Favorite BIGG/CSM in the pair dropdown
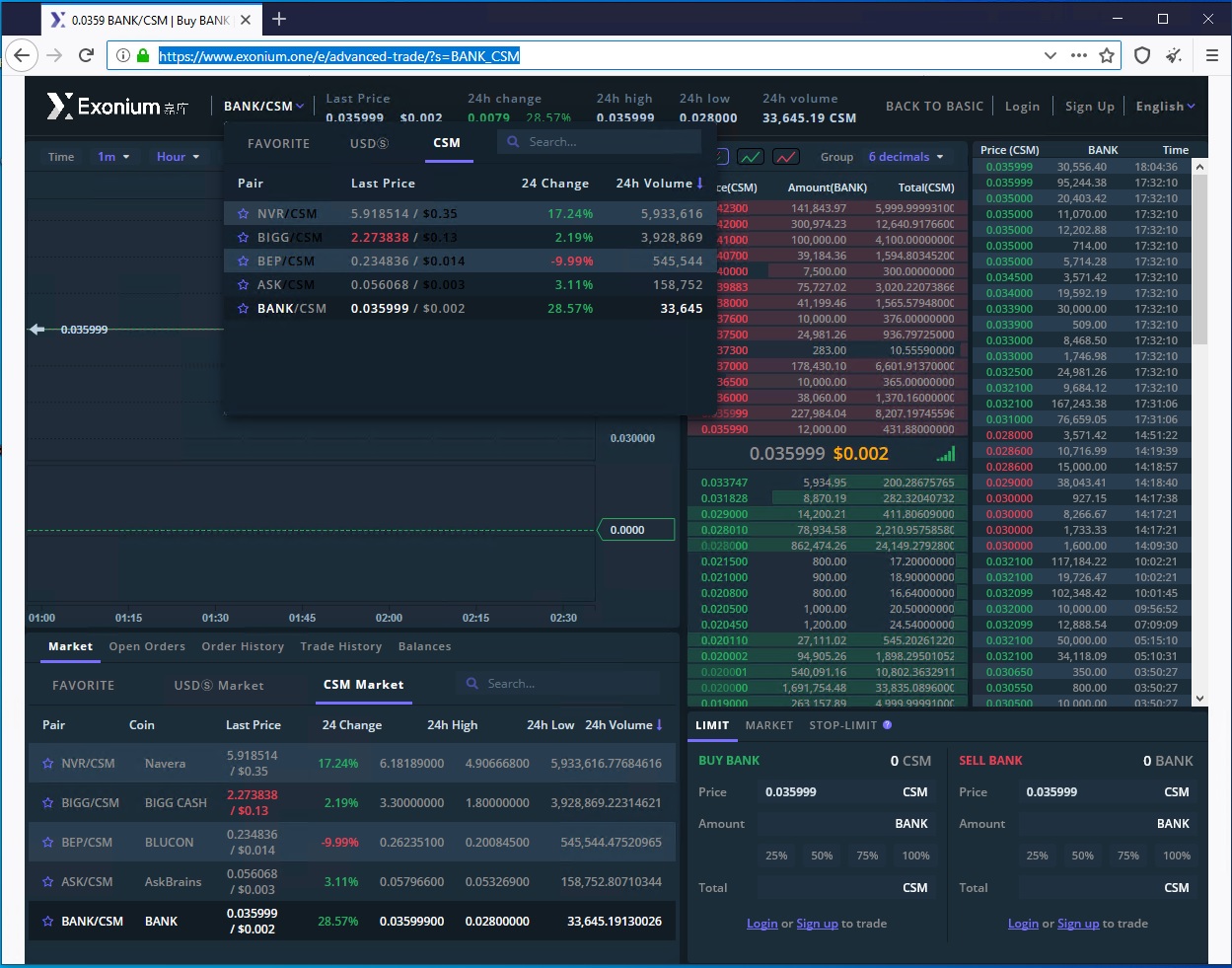 (x=244, y=237)
